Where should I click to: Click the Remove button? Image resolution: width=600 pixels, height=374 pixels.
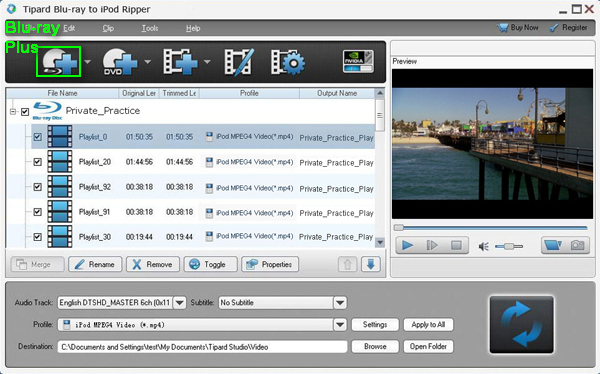153,264
